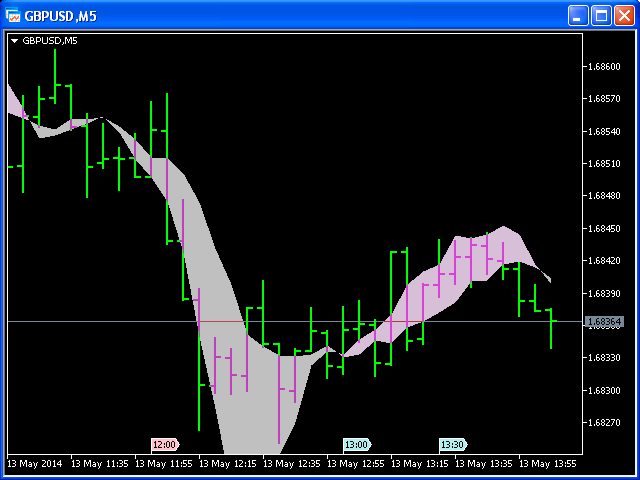Screen dimensions: 640x480
Task: Close the GBPUSD,M5 chart window
Action: [x=624, y=16]
